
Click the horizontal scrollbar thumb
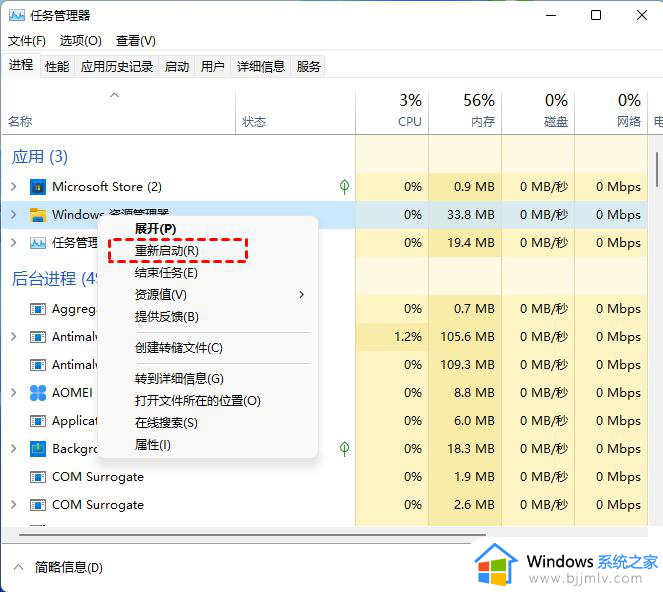(252, 534)
